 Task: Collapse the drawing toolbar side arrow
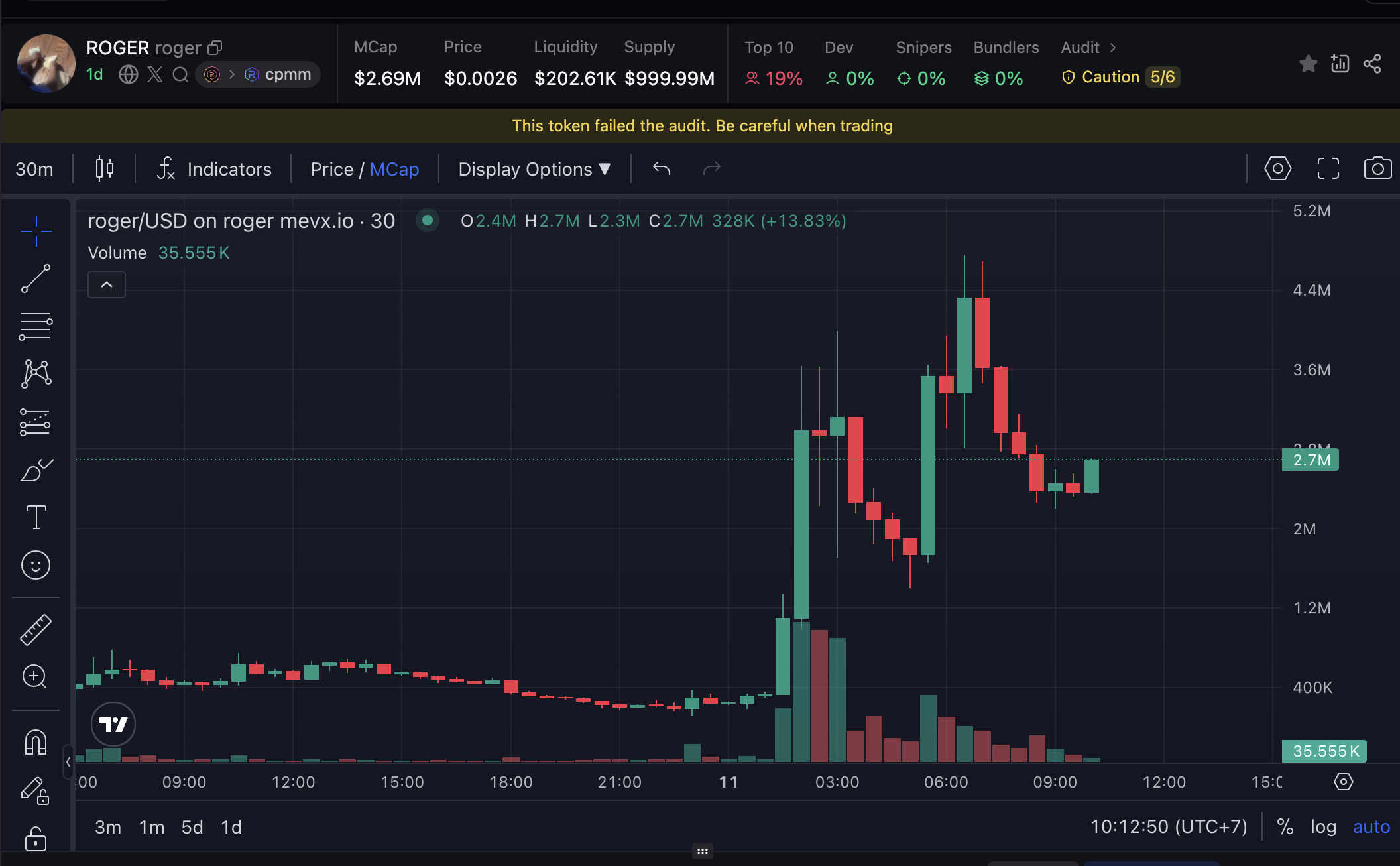pos(68,762)
